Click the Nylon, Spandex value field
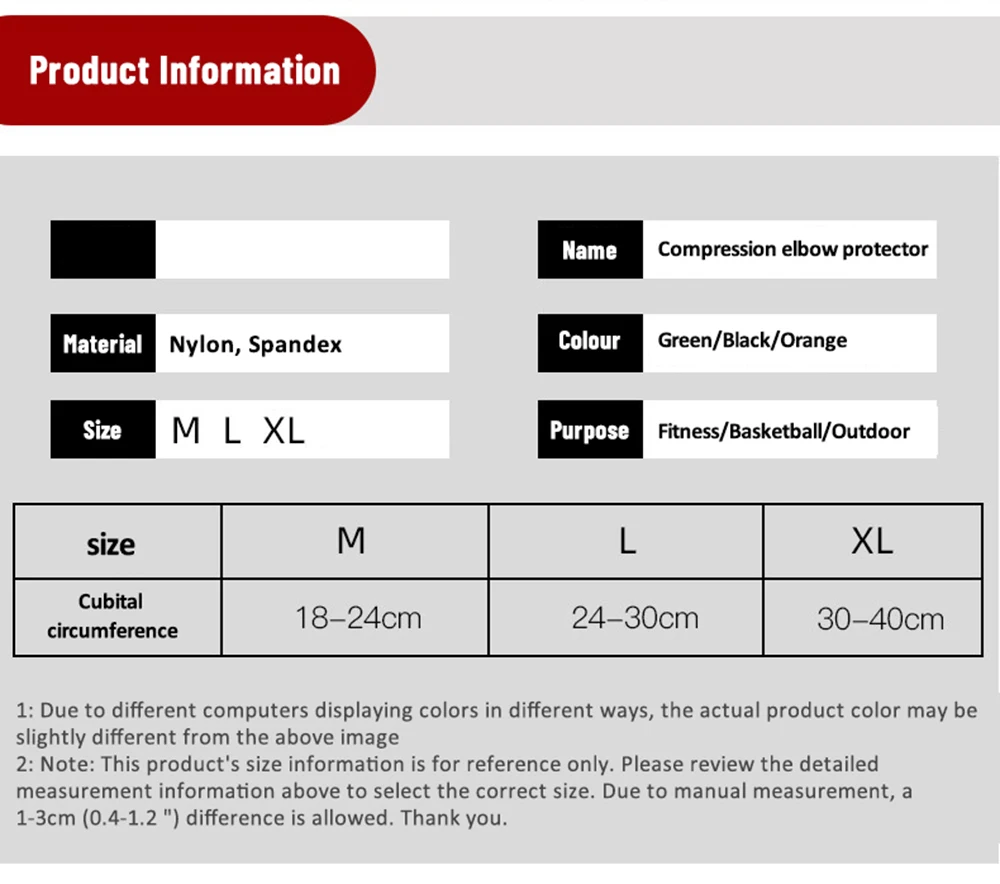1000x884 pixels. pyautogui.click(x=256, y=345)
